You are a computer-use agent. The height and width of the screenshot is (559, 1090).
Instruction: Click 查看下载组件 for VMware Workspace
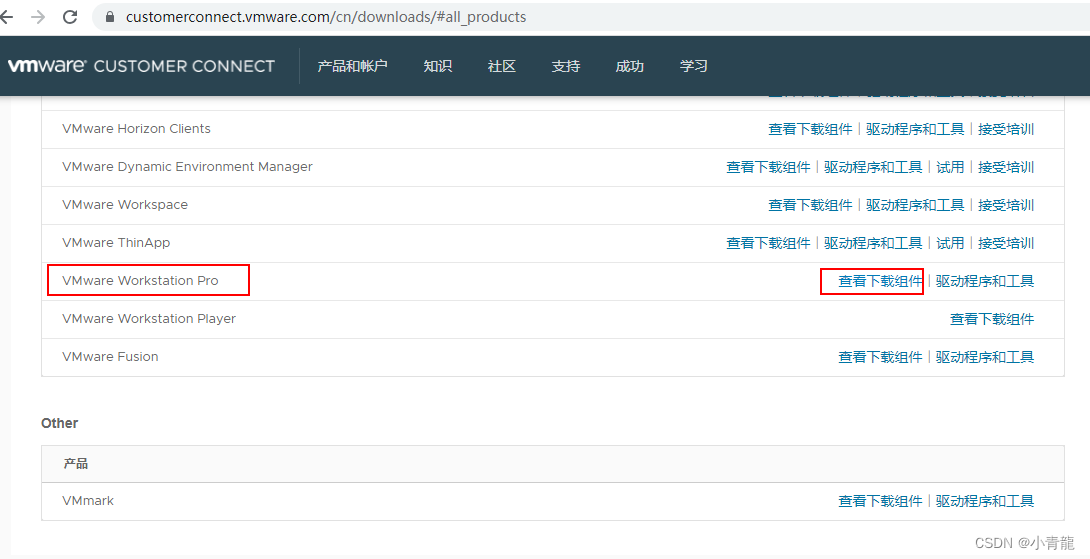pos(810,205)
